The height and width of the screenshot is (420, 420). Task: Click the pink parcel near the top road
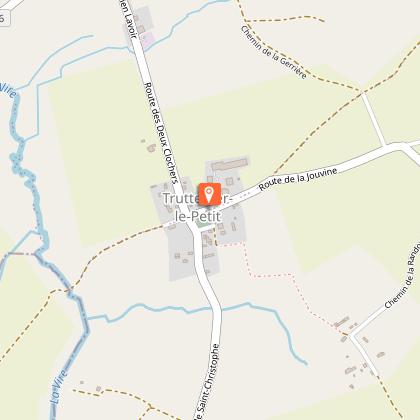click(148, 39)
